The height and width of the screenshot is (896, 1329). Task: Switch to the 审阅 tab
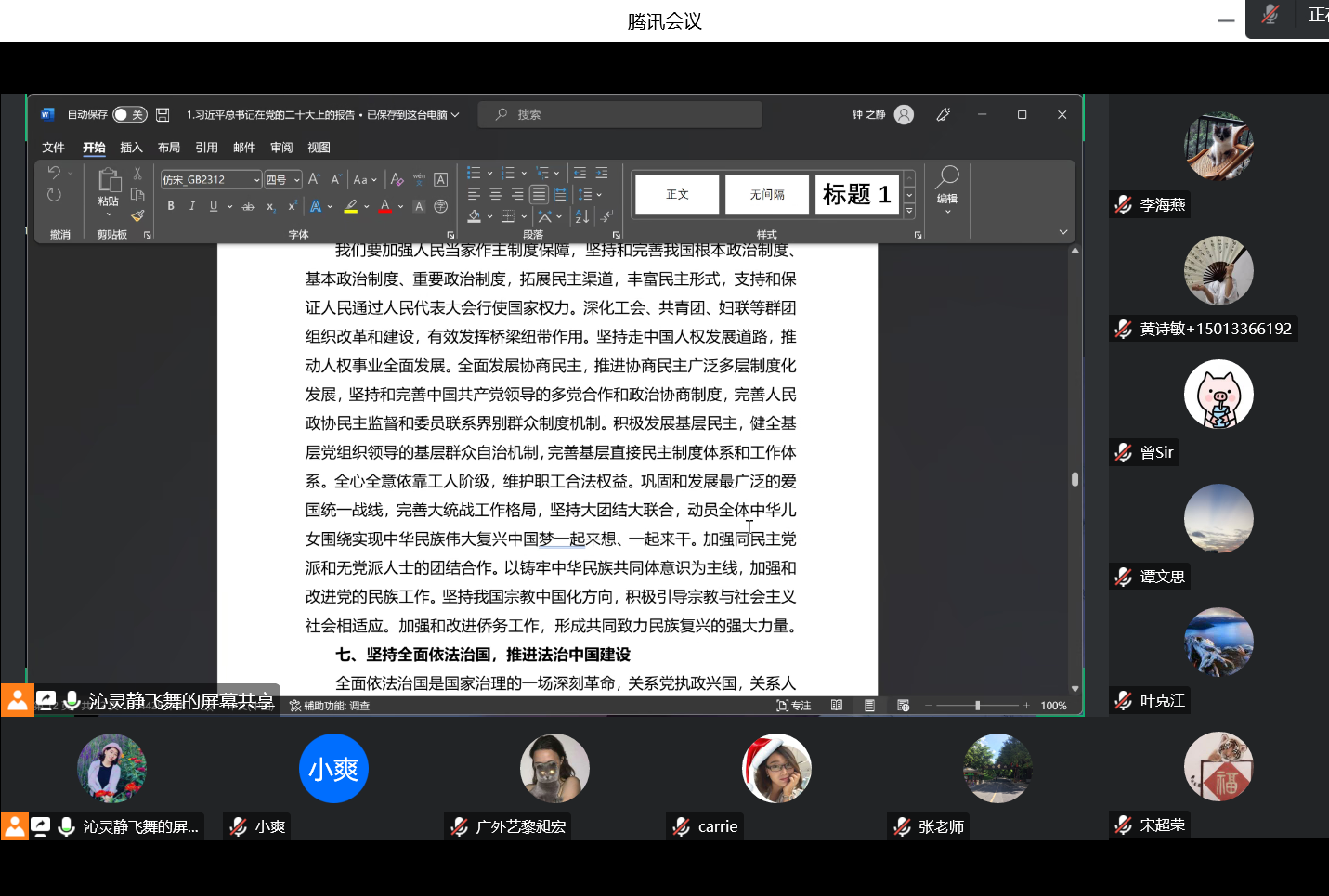281,148
